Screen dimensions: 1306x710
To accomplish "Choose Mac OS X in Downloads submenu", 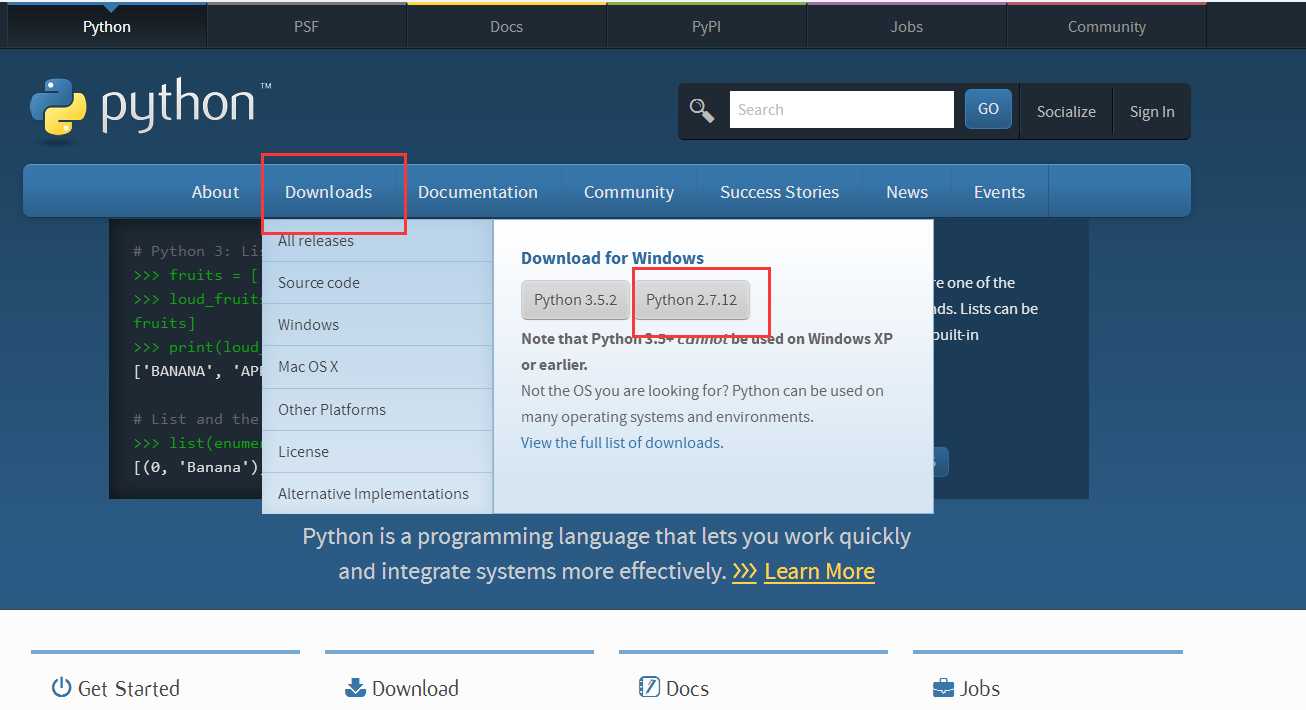I will pyautogui.click(x=377, y=367).
